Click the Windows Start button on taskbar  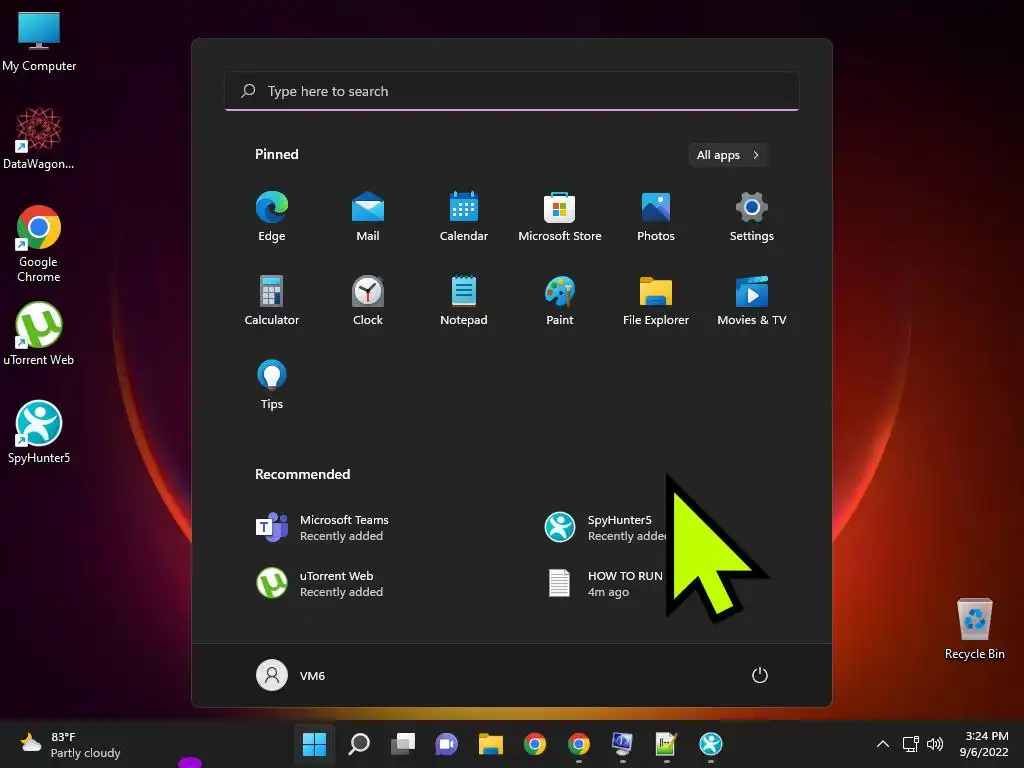[x=314, y=744]
